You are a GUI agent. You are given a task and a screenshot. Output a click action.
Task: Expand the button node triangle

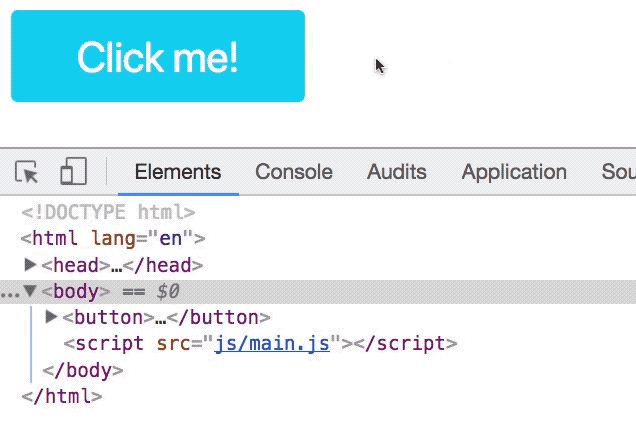[51, 318]
